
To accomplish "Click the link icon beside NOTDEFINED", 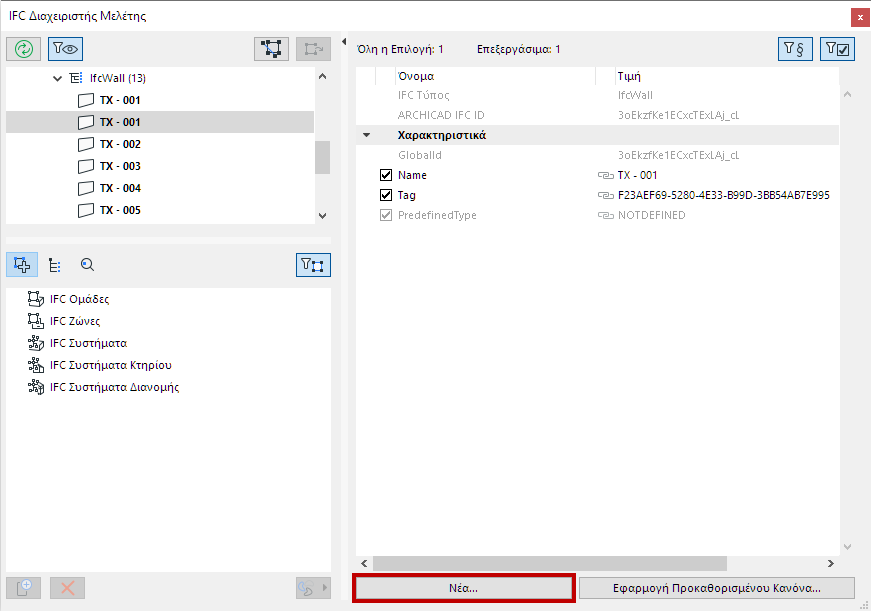I will 605,216.
